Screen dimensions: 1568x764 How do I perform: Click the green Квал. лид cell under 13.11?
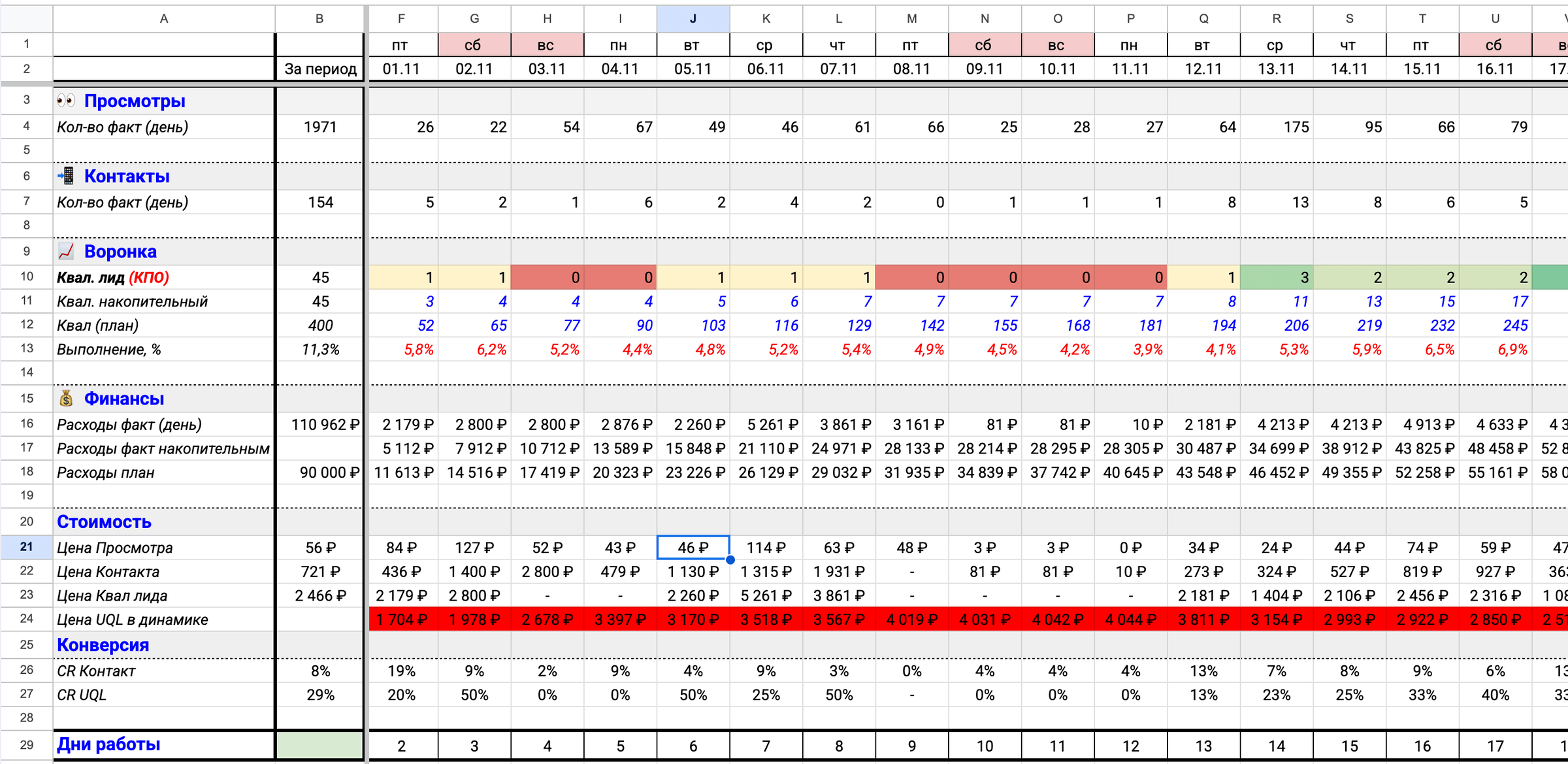[1276, 277]
